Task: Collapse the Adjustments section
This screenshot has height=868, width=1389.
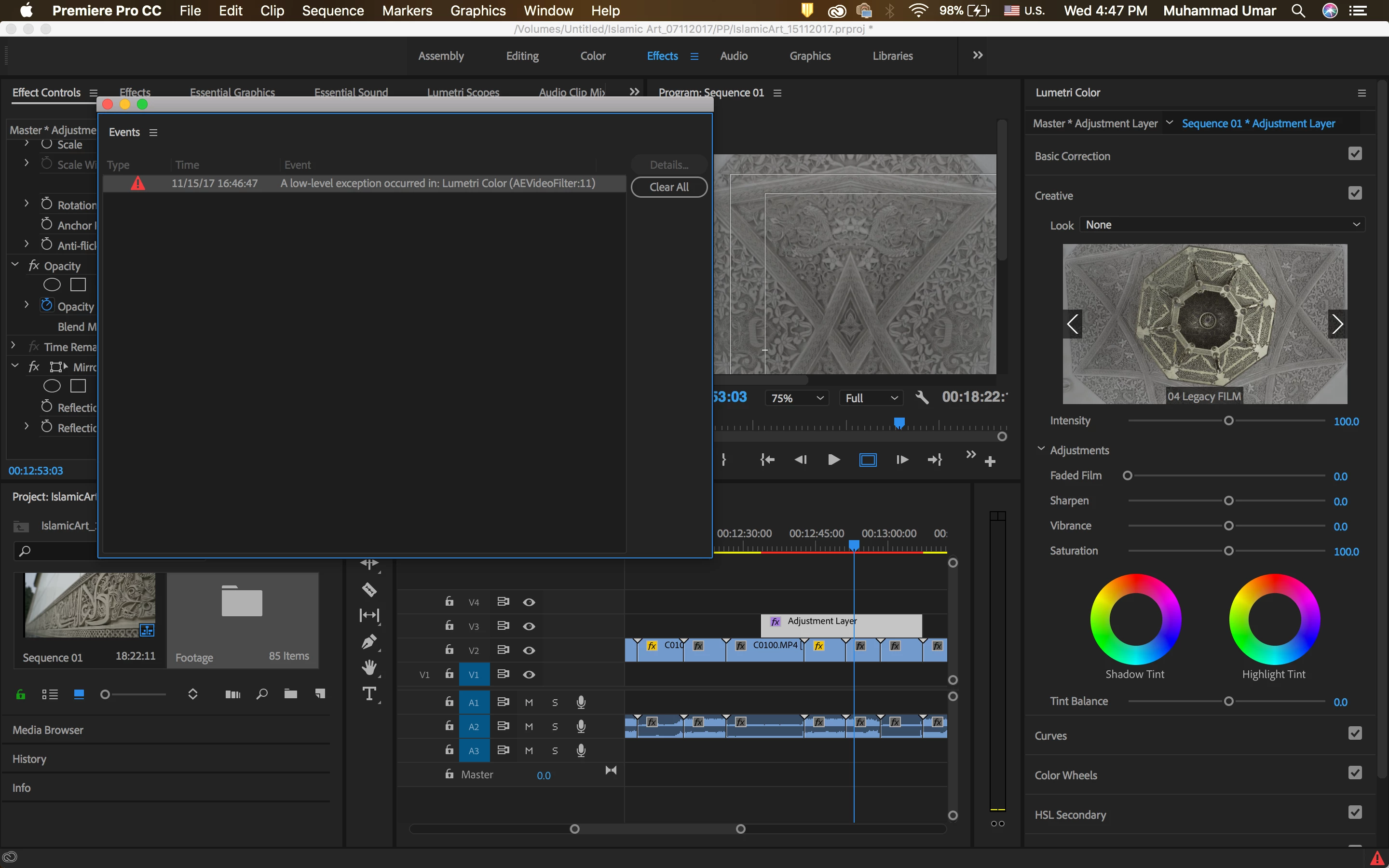Action: pos(1041,449)
